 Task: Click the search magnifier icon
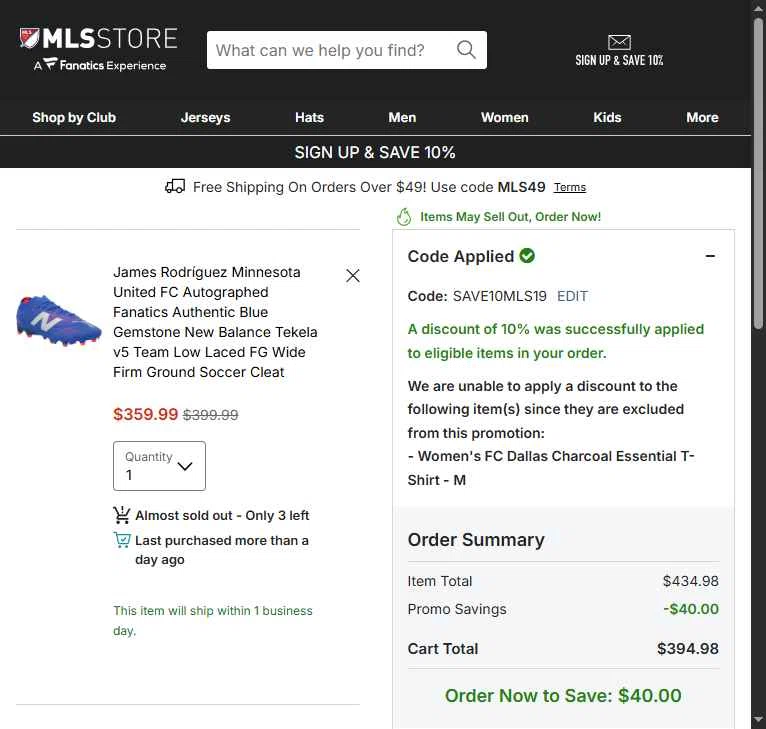tap(466, 50)
